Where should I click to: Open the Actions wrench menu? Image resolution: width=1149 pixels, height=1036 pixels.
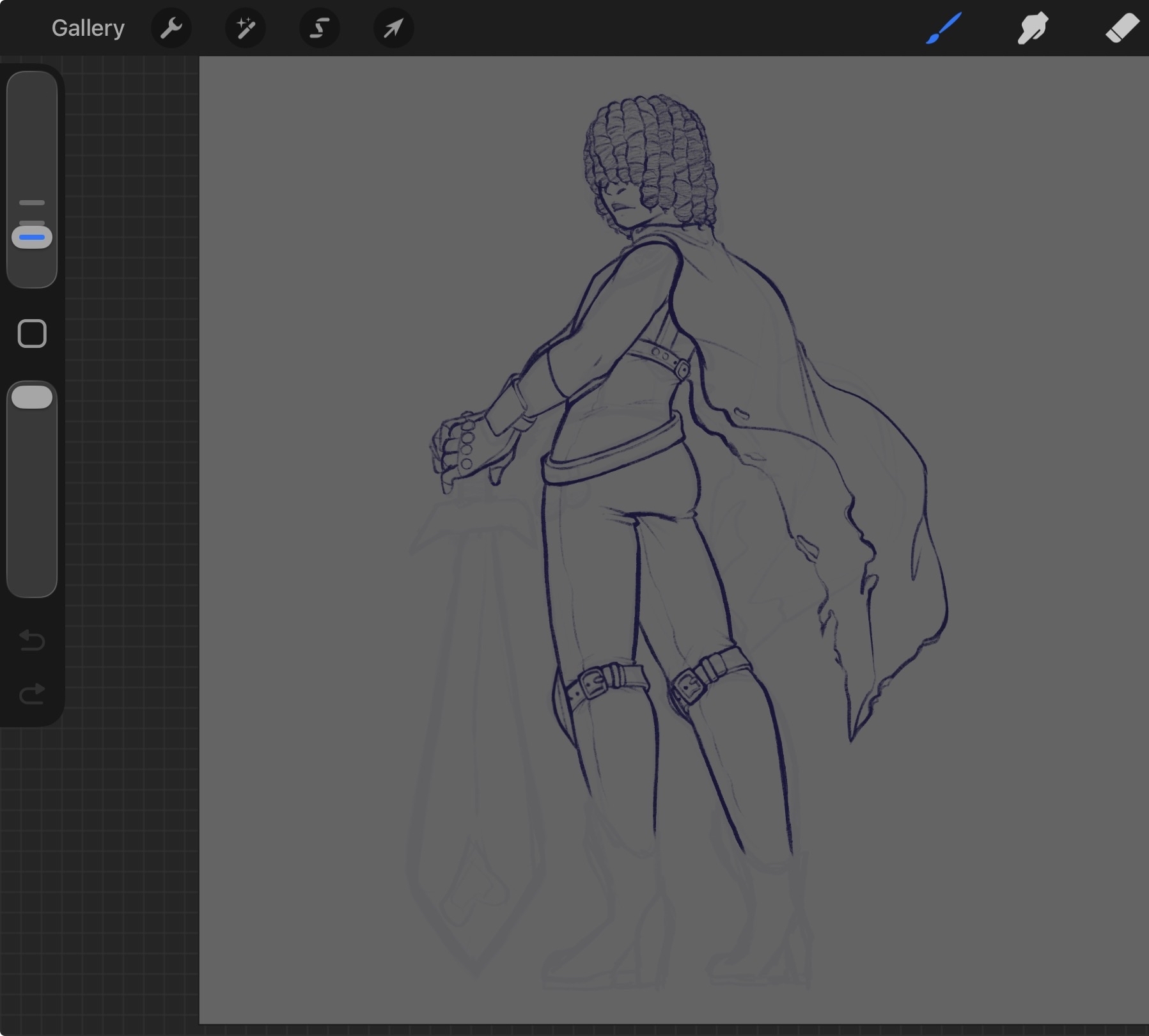pos(171,28)
